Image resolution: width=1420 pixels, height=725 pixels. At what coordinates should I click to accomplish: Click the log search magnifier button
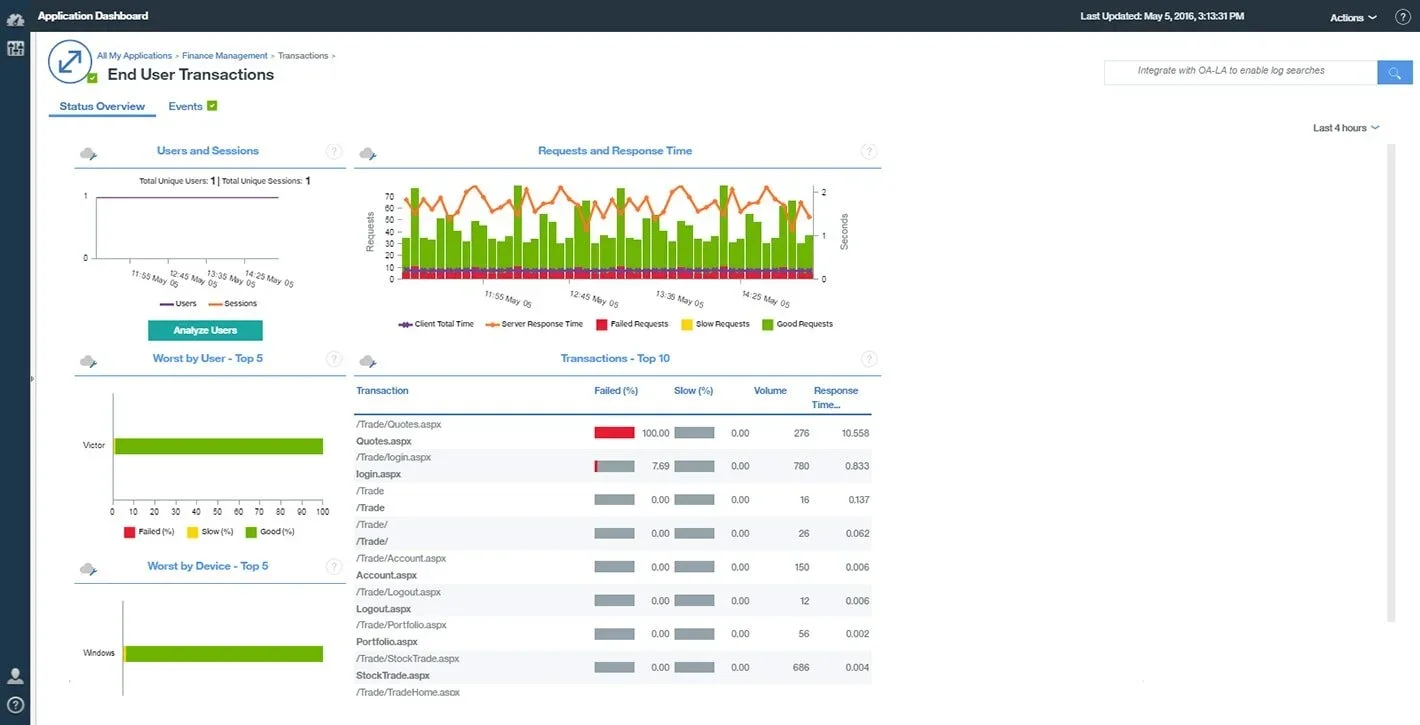pos(1394,72)
